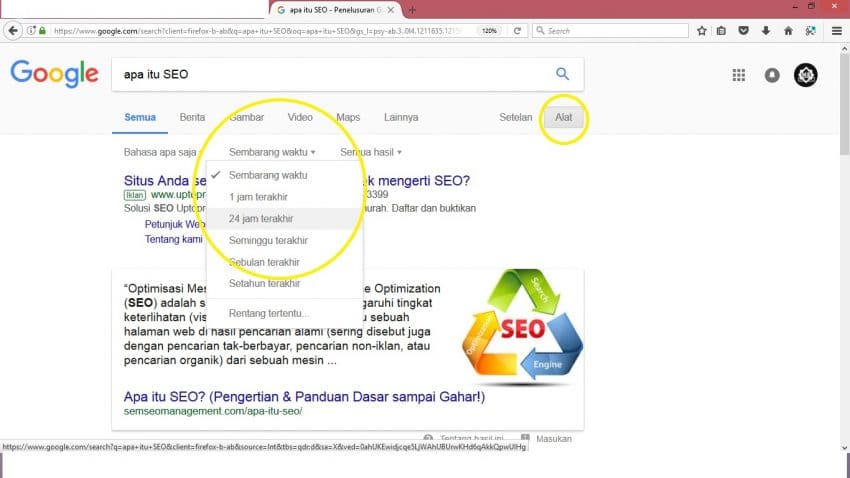Image resolution: width=850 pixels, height=478 pixels.
Task: Click the Firefox back arrow button
Action: click(14, 31)
